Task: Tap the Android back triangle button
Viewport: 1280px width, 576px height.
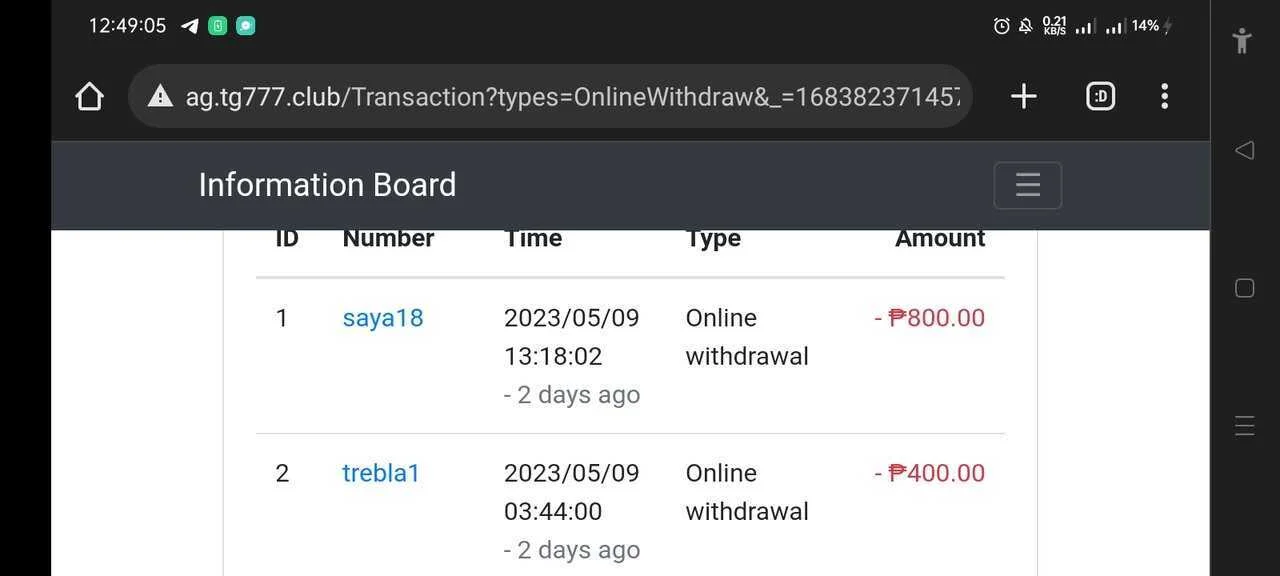Action: [x=1244, y=150]
